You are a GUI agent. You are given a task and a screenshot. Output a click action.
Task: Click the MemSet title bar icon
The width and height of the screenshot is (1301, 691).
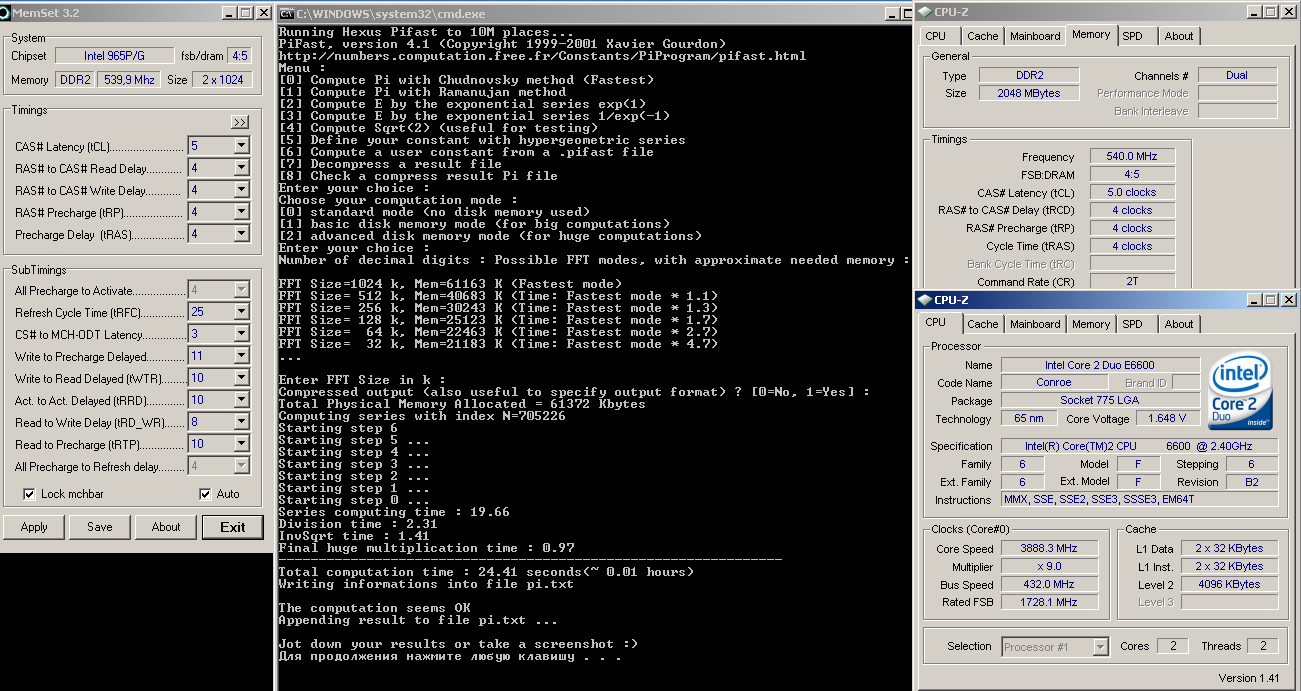pos(5,13)
